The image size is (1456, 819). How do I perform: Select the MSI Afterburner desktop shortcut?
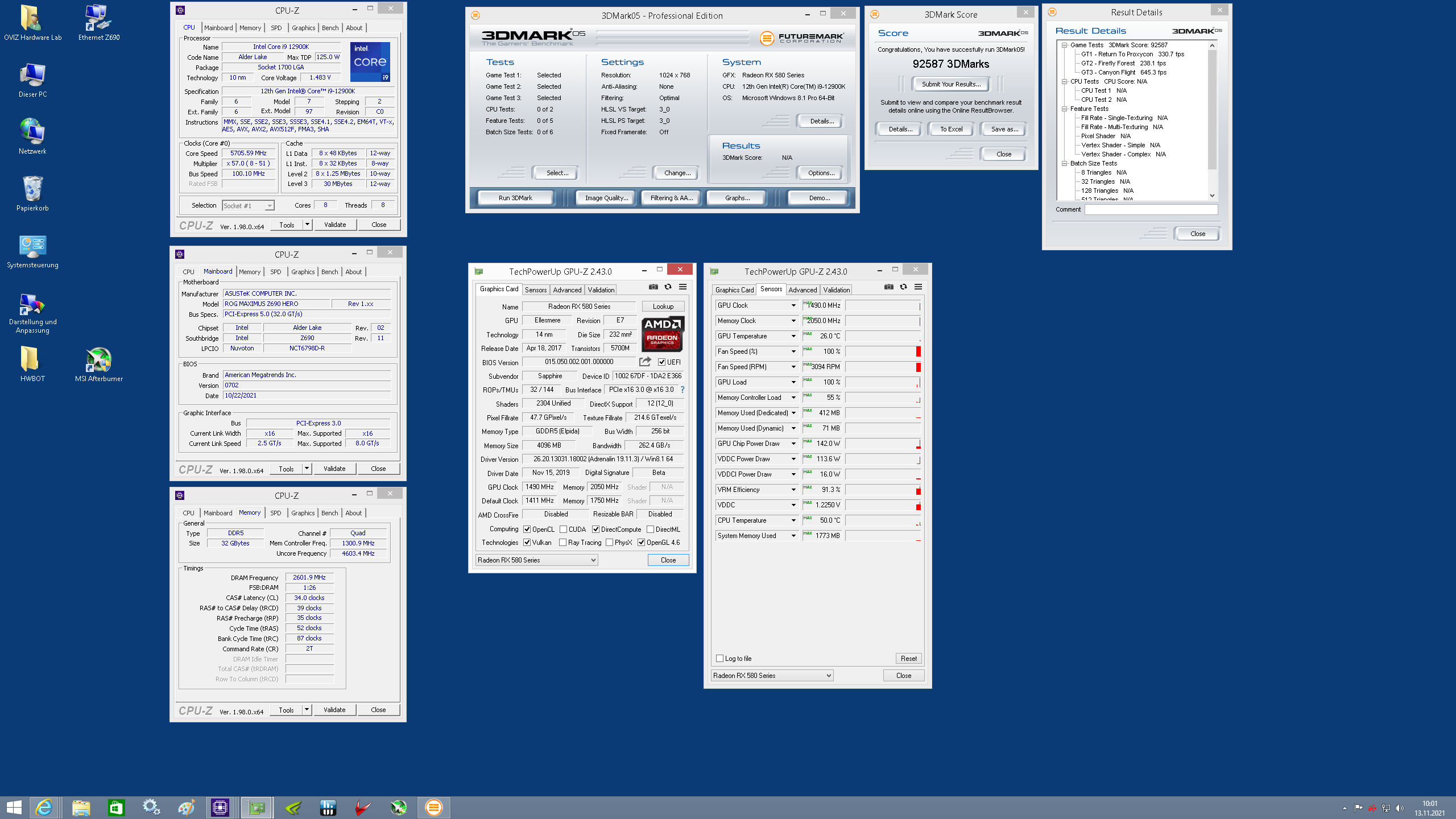click(99, 364)
